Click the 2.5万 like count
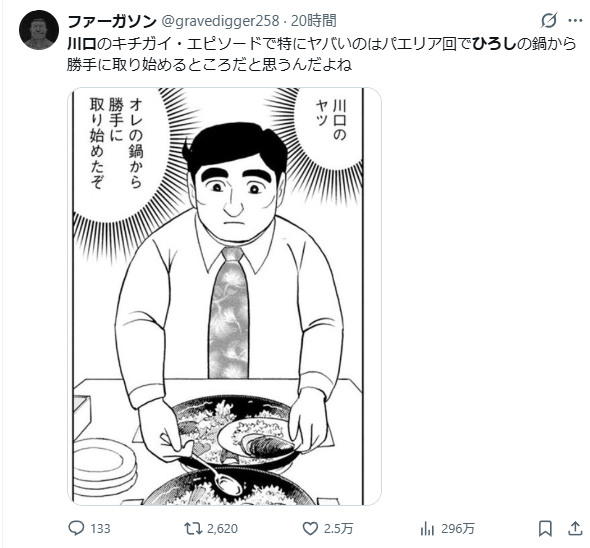Image resolution: width=590 pixels, height=548 pixels. tap(339, 528)
